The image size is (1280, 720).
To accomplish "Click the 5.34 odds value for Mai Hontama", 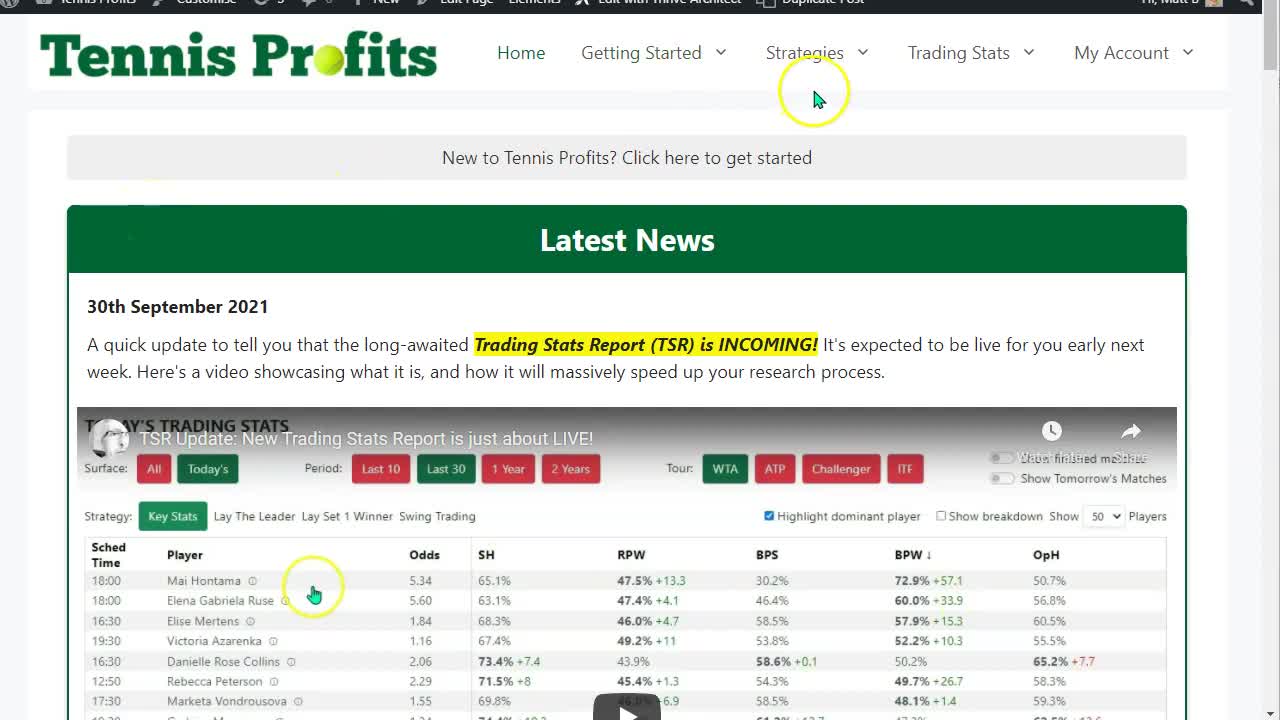I will click(x=420, y=581).
